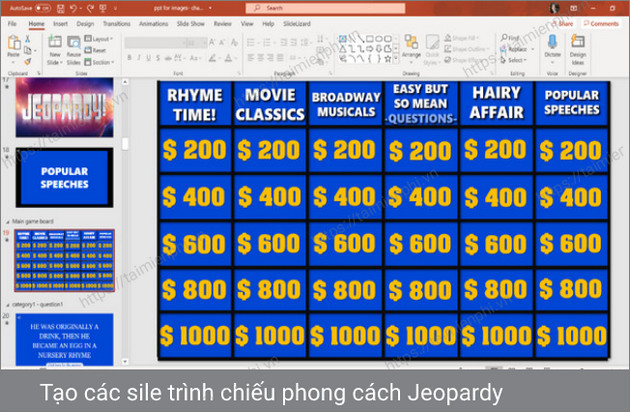Click the user account avatar

point(554,8)
